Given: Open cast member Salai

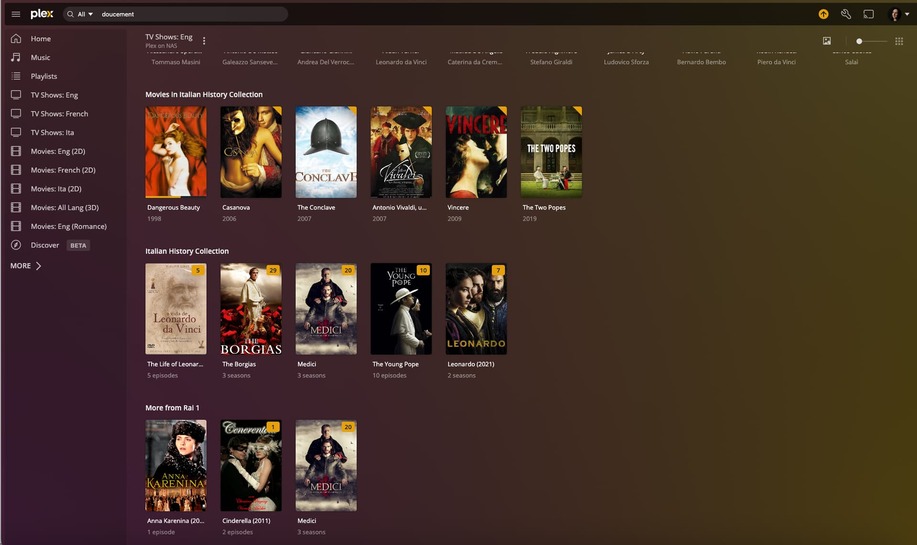Looking at the screenshot, I should tap(852, 62).
